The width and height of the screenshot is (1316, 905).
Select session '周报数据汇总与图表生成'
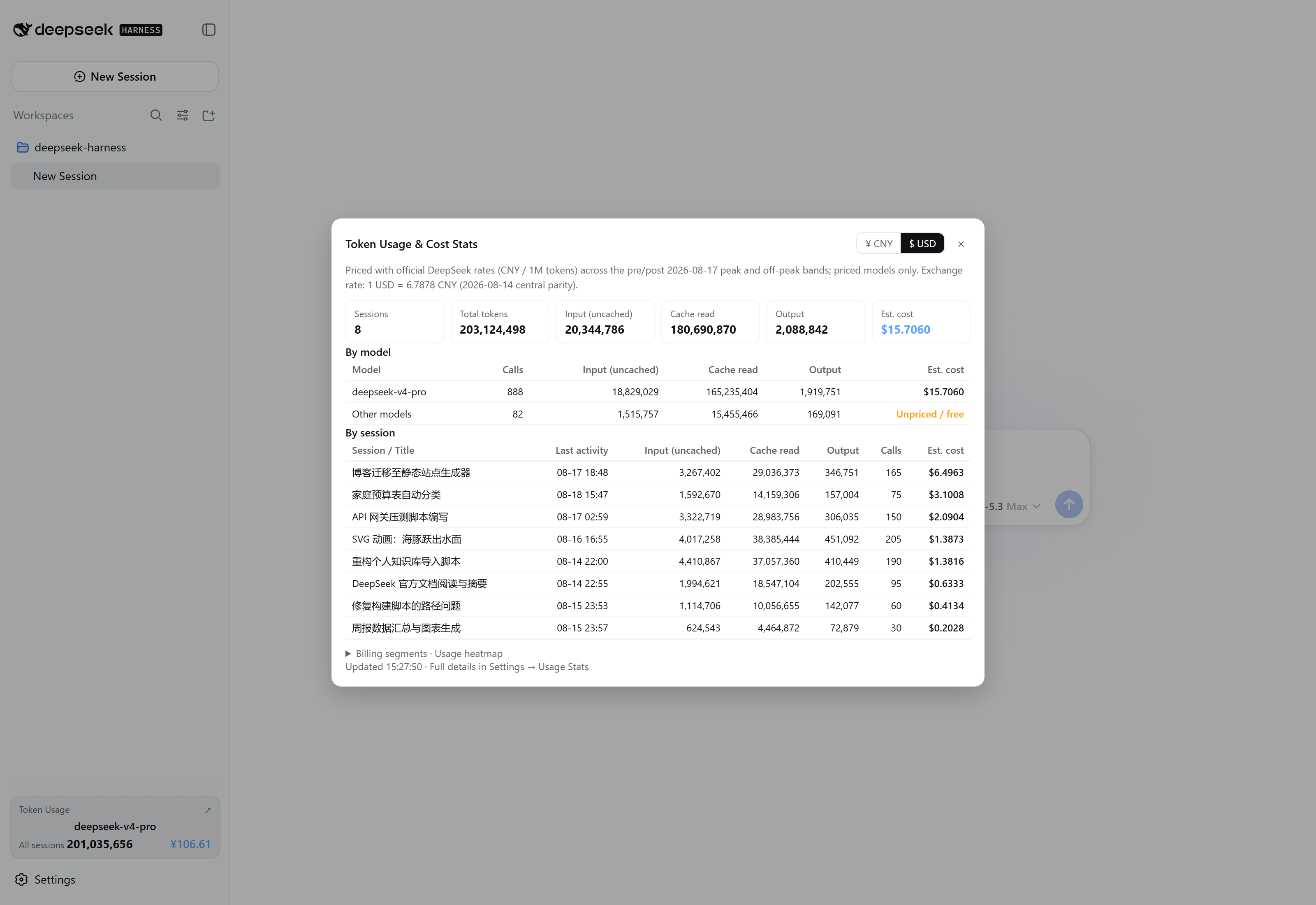658,628
